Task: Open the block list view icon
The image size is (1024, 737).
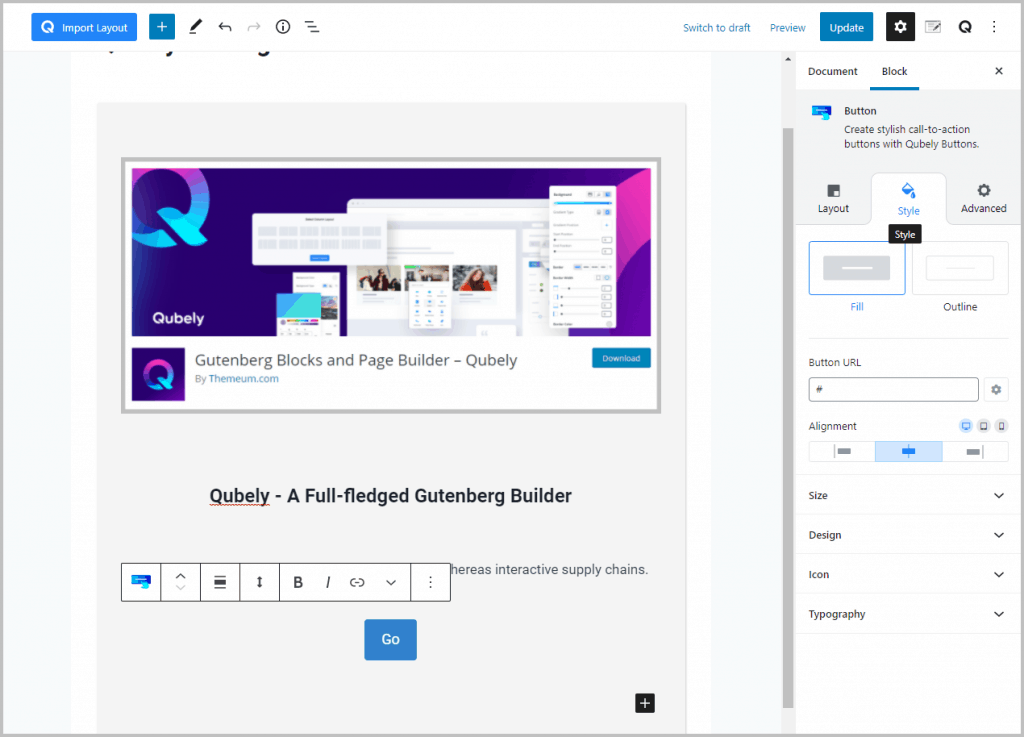Action: [x=312, y=27]
